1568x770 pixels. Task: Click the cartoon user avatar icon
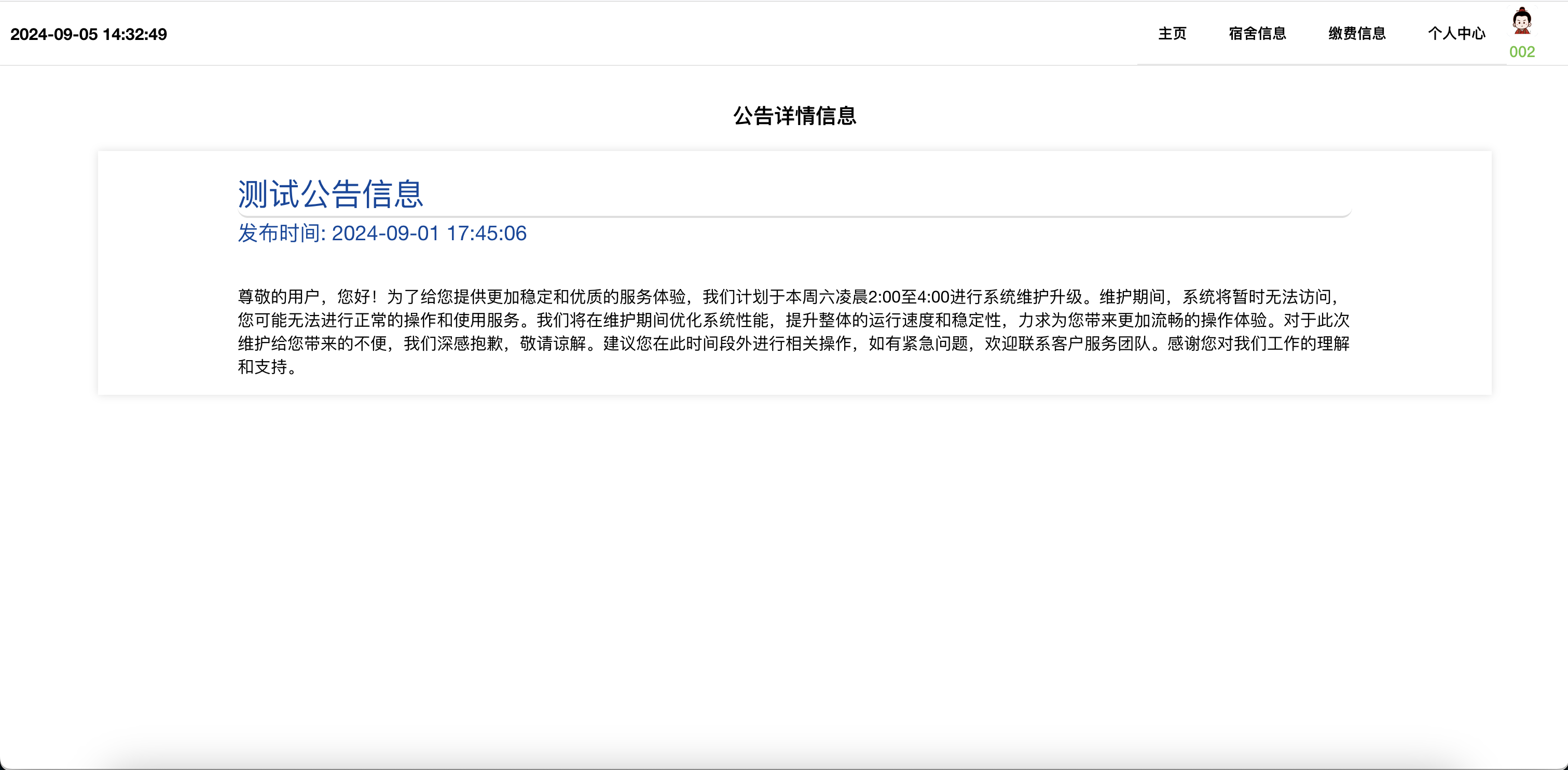pyautogui.click(x=1522, y=21)
